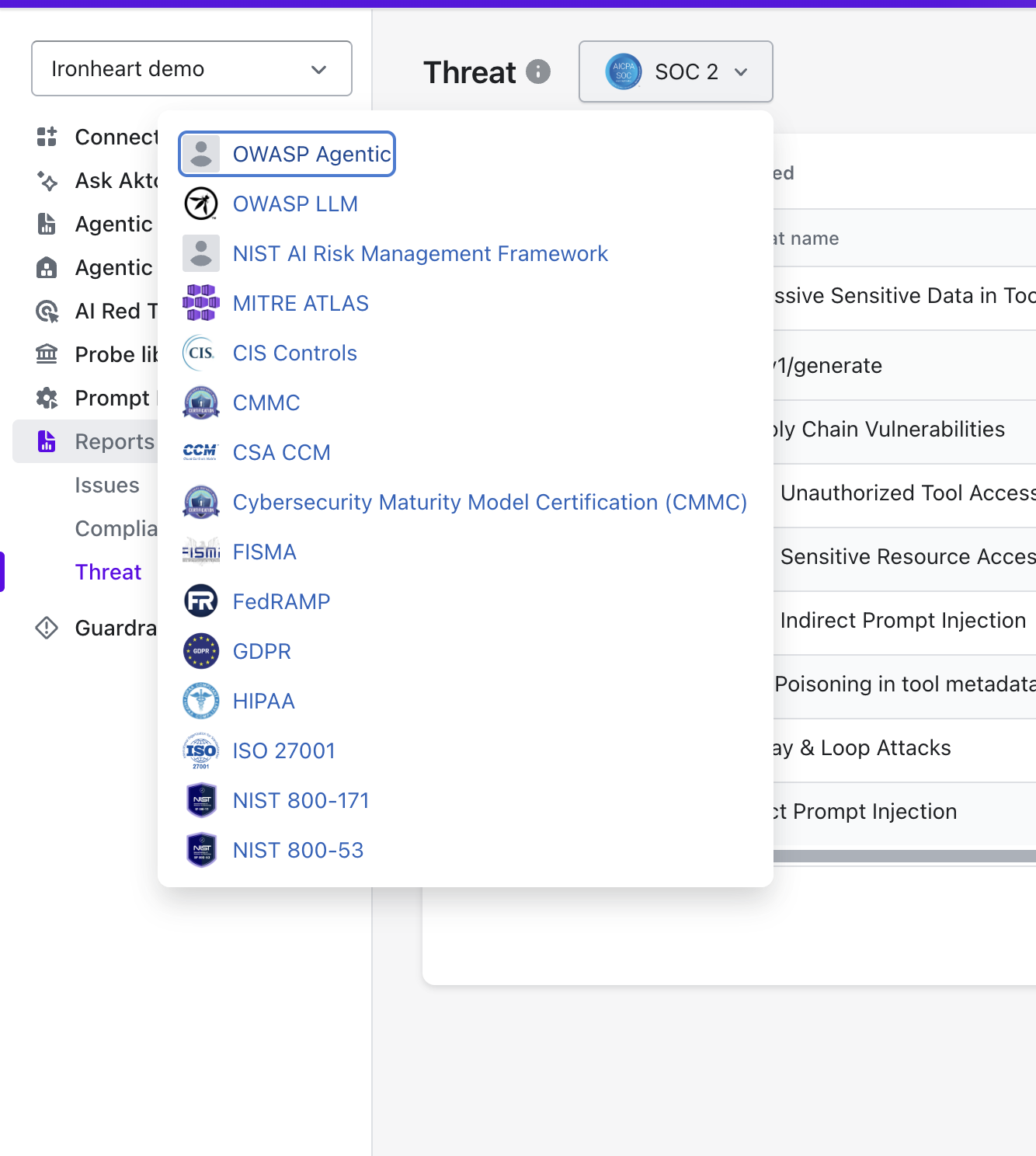Collapse the SOC 2 framework dropdown
The width and height of the screenshot is (1036, 1156).
pyautogui.click(x=675, y=71)
